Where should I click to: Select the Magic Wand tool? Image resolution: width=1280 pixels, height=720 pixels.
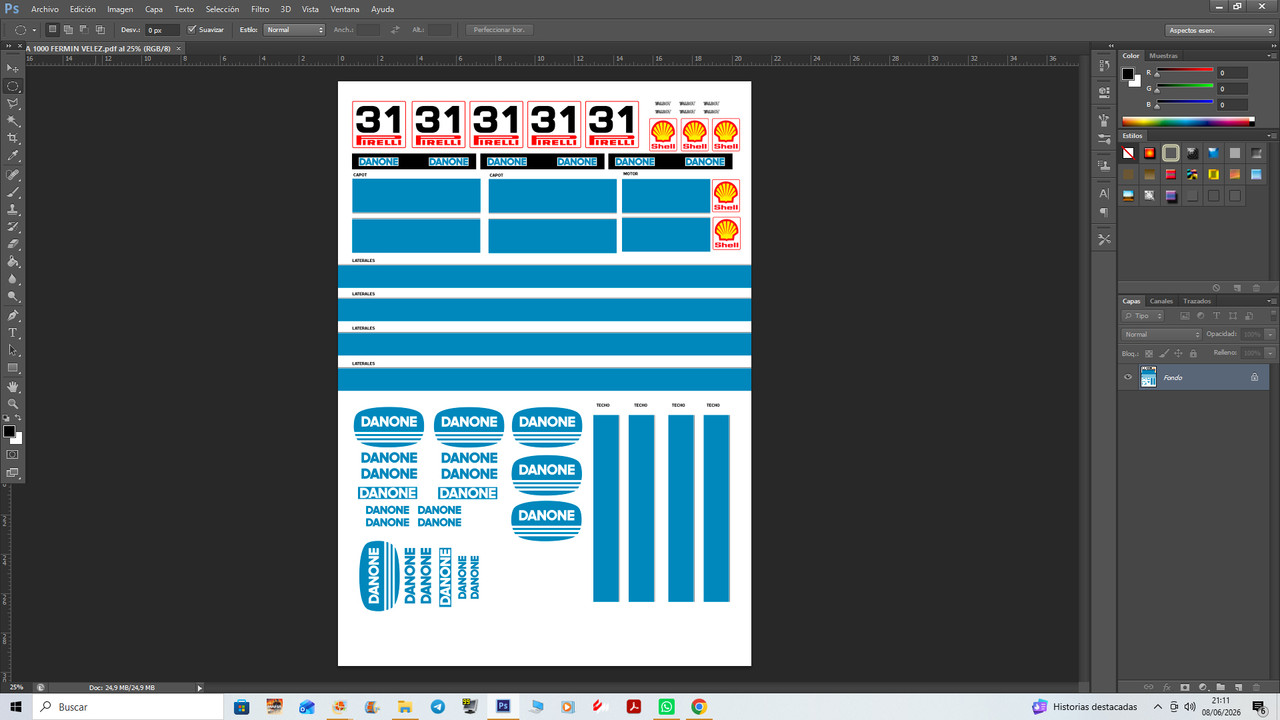point(13,121)
